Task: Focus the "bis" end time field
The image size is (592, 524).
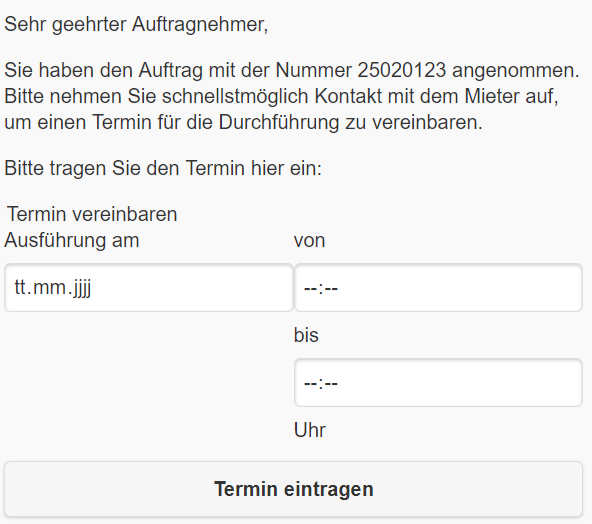Action: point(438,383)
